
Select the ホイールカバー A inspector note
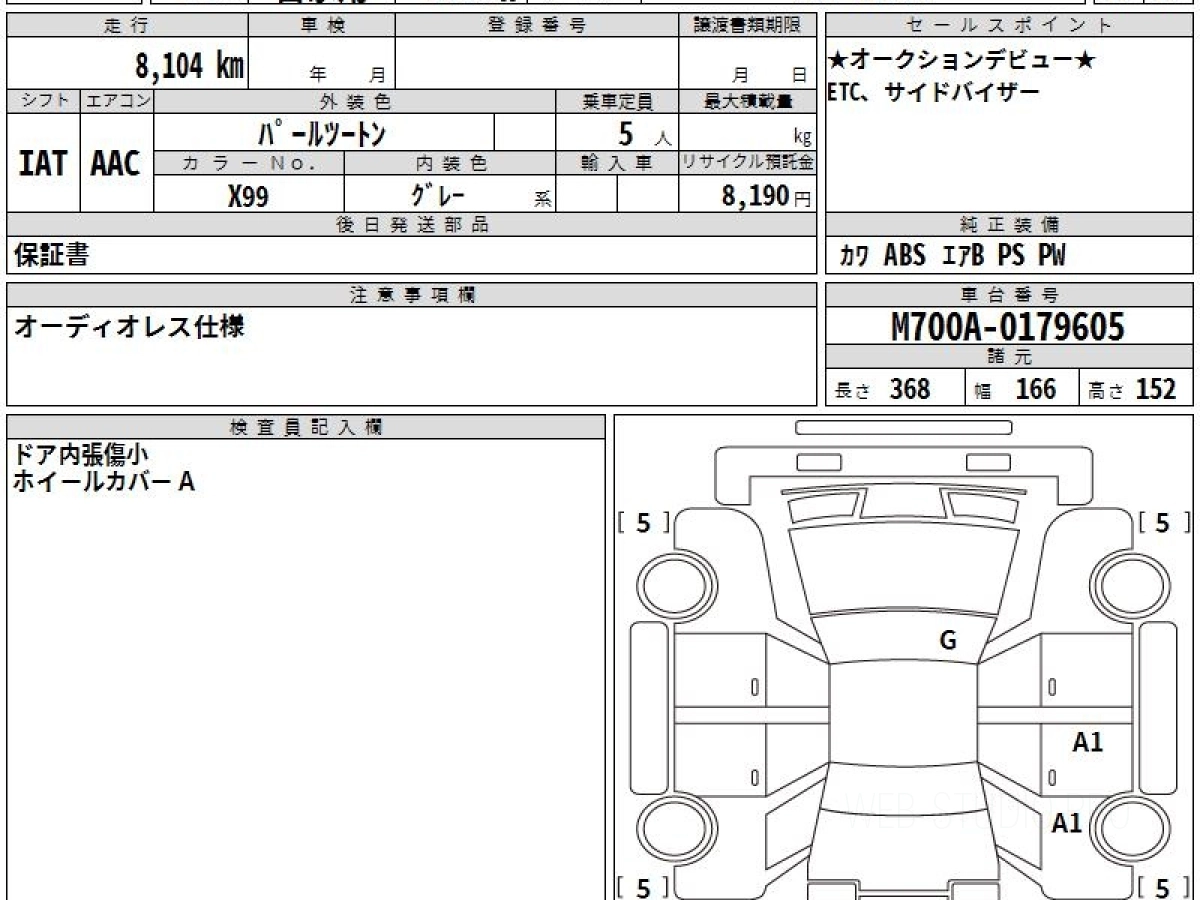point(103,481)
